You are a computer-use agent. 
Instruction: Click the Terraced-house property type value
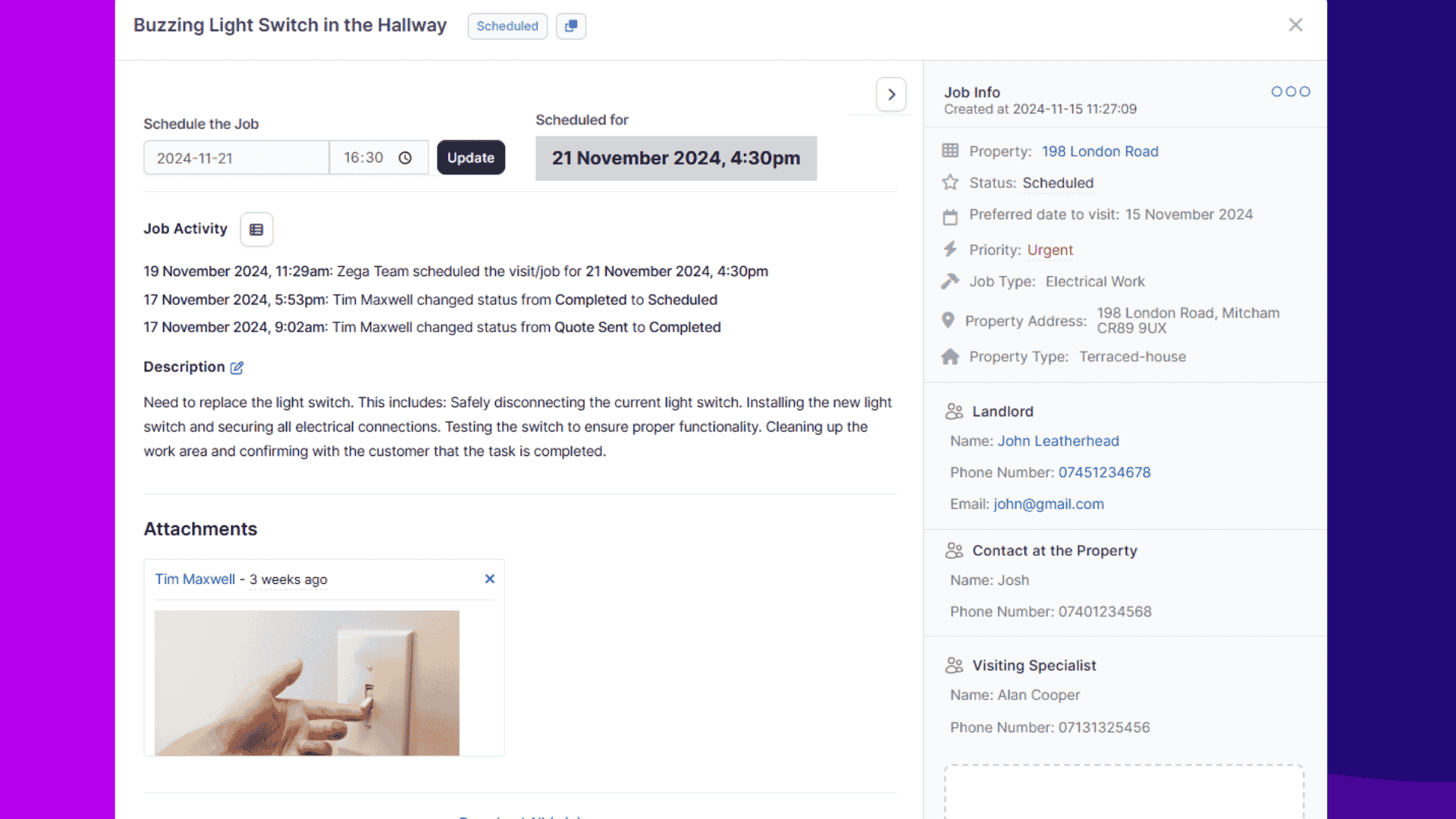pyautogui.click(x=1132, y=357)
